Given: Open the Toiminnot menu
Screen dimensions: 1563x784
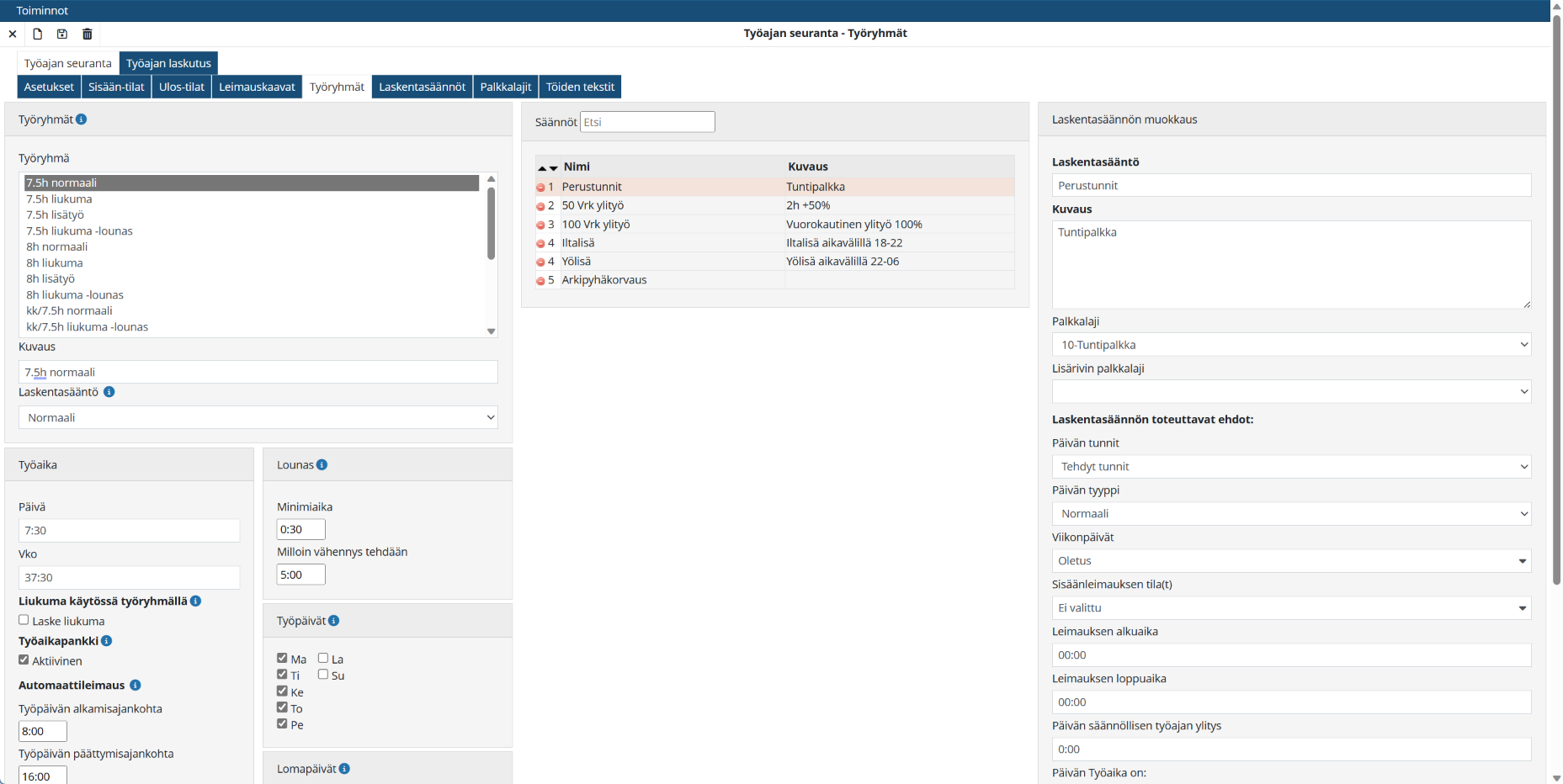Looking at the screenshot, I should tap(42, 11).
